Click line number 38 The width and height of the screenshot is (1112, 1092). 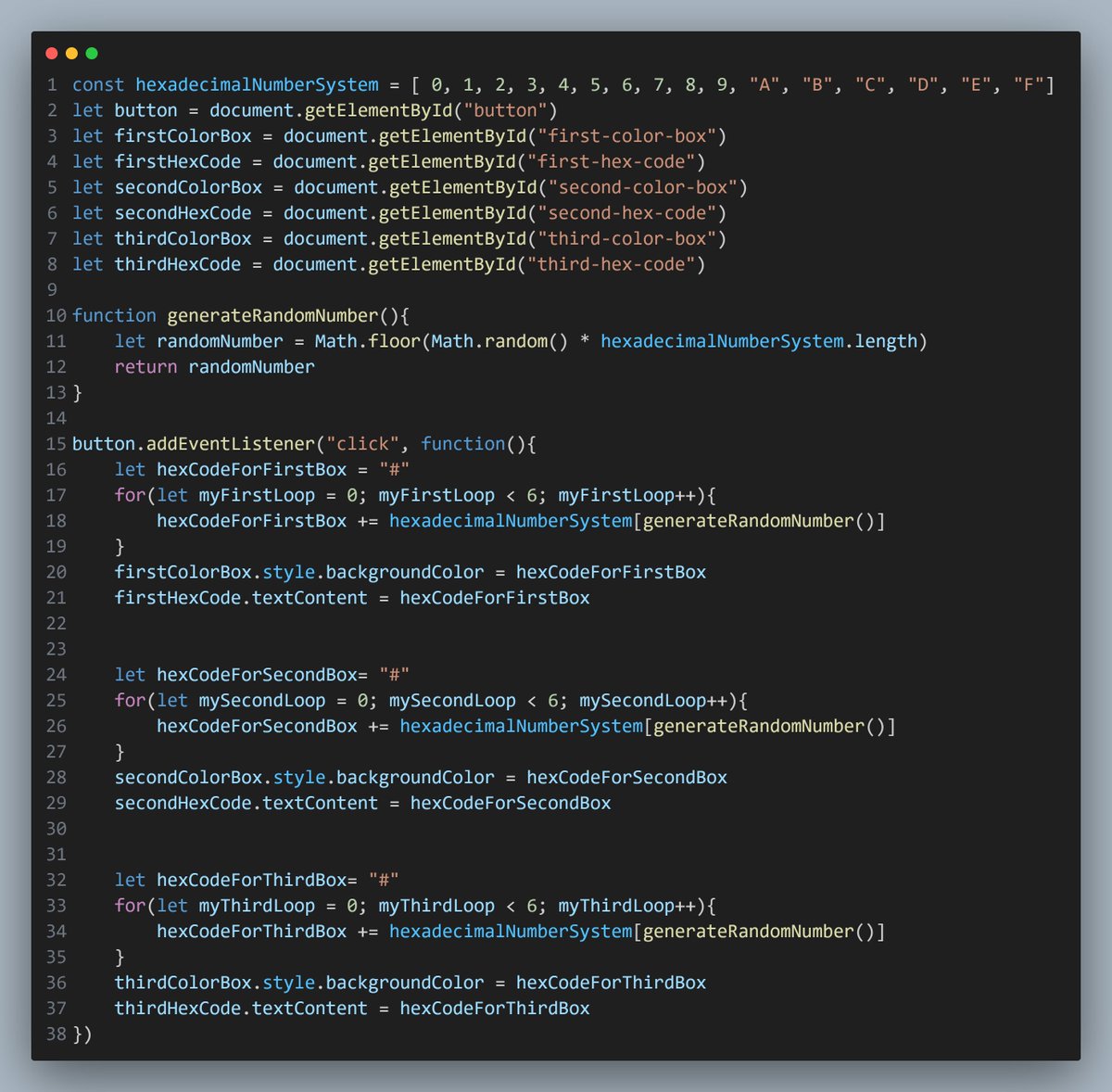[57, 1035]
